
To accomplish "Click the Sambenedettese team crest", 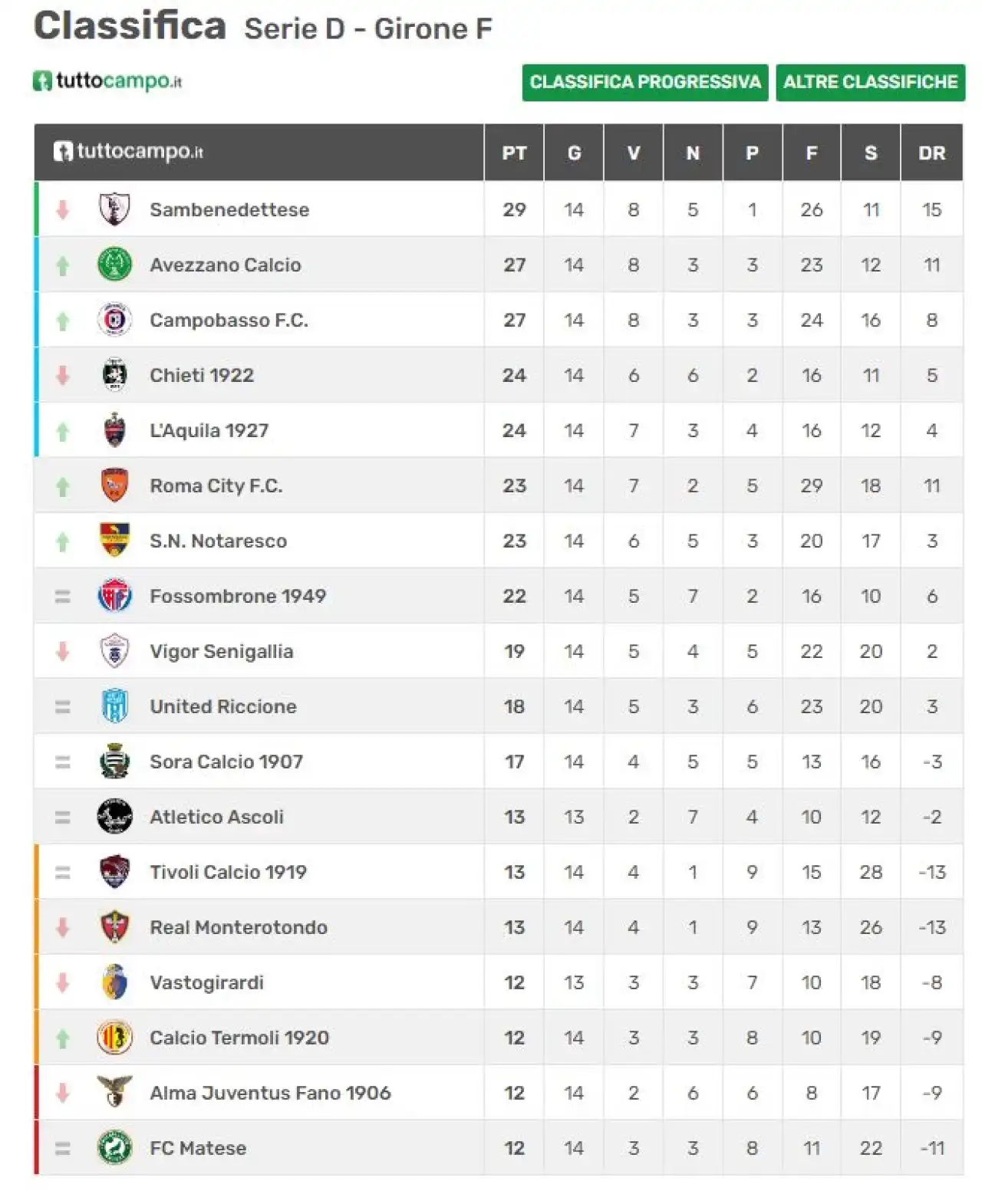I will [x=115, y=209].
